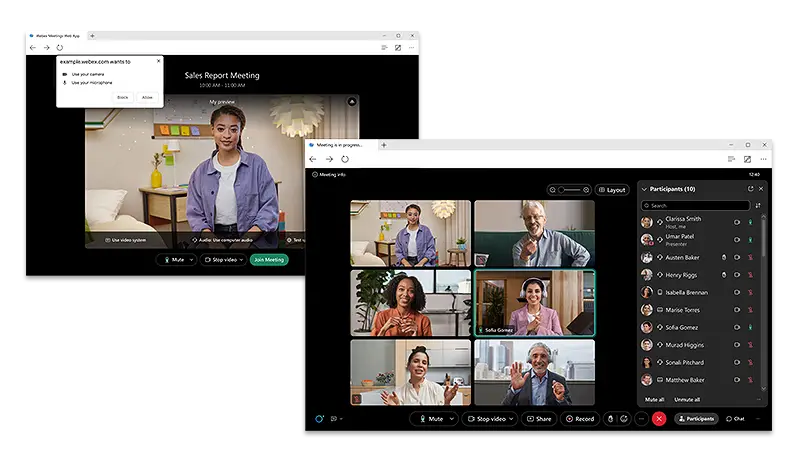Toggle the Participants panel button

(x=696, y=419)
